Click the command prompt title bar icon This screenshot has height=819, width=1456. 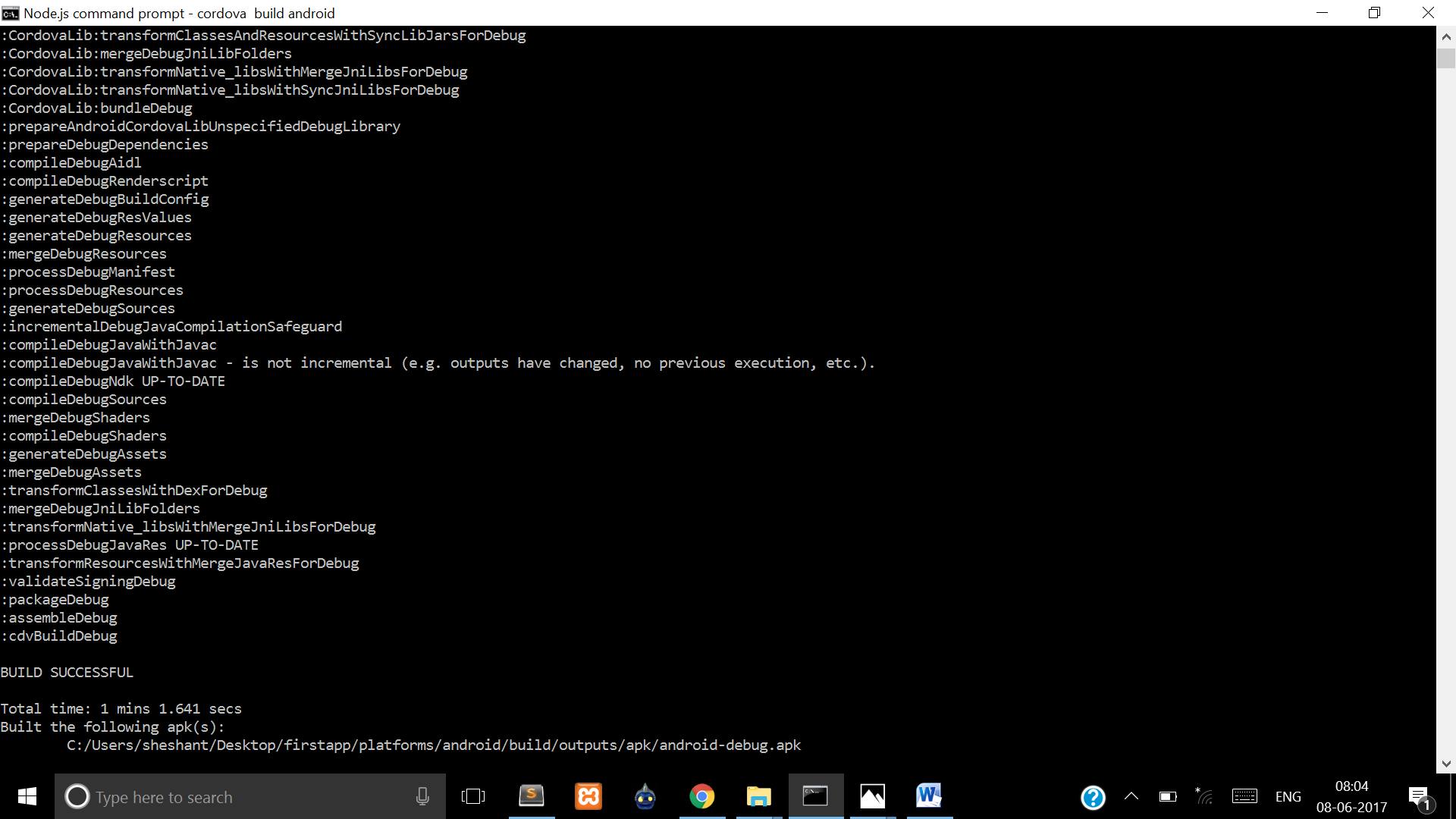11,13
